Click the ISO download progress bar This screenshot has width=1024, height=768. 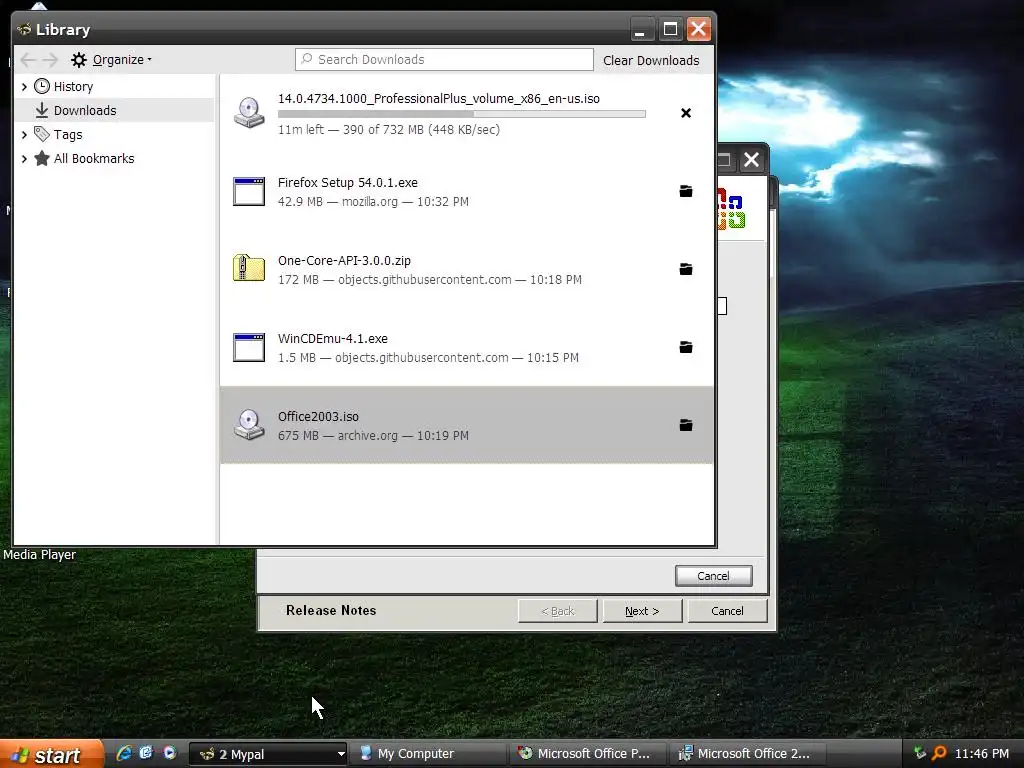click(462, 114)
